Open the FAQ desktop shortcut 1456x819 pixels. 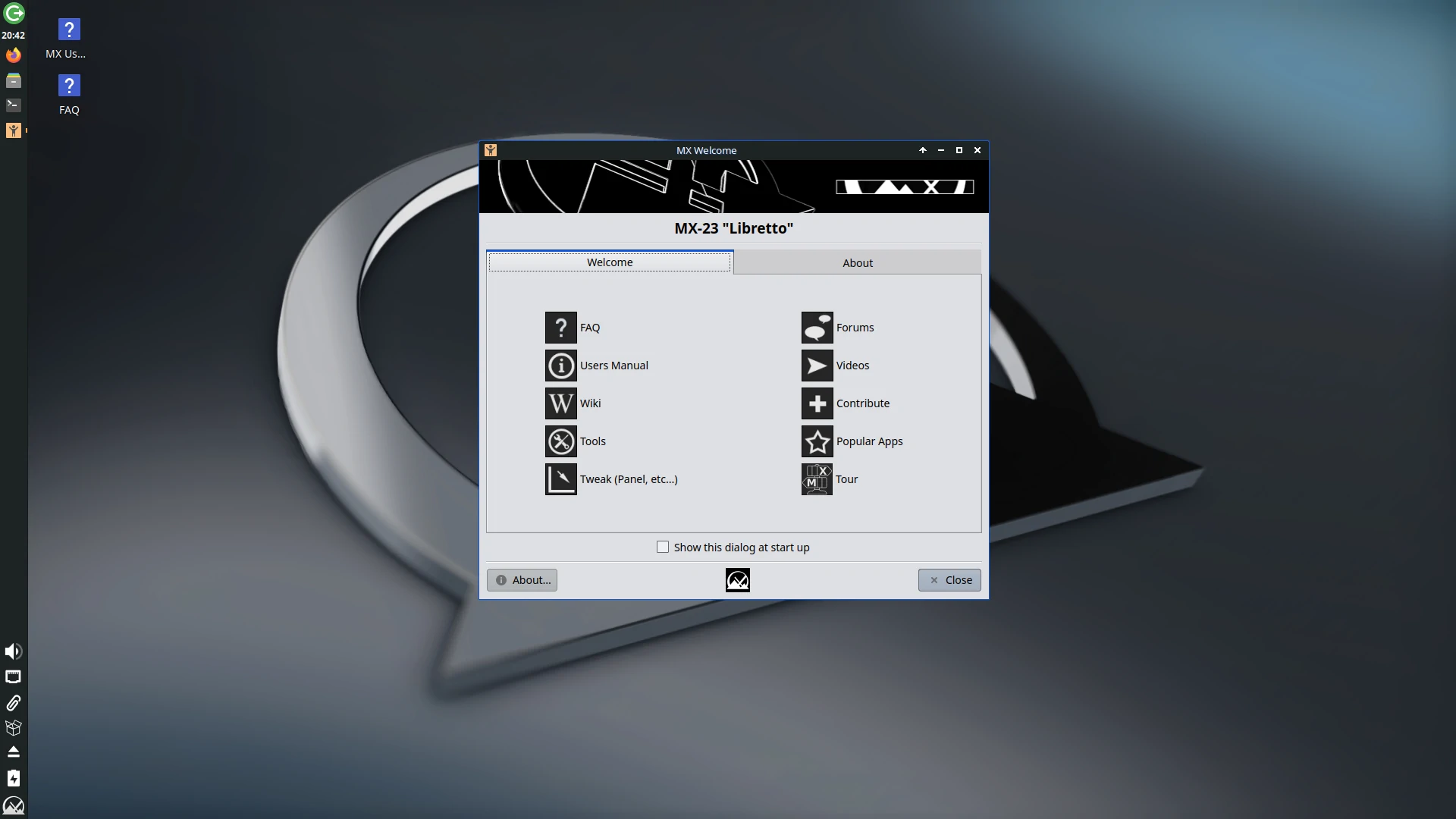tap(69, 86)
